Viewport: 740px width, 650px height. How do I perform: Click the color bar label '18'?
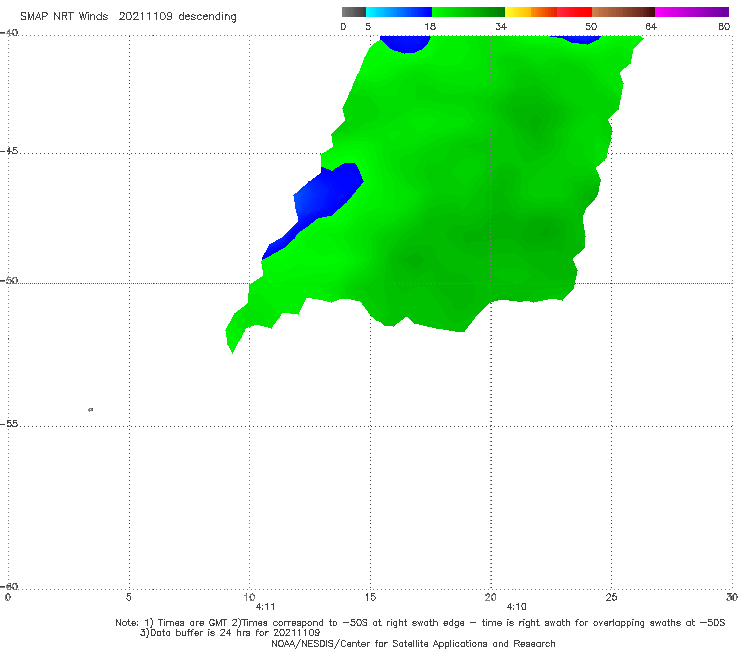(x=430, y=26)
